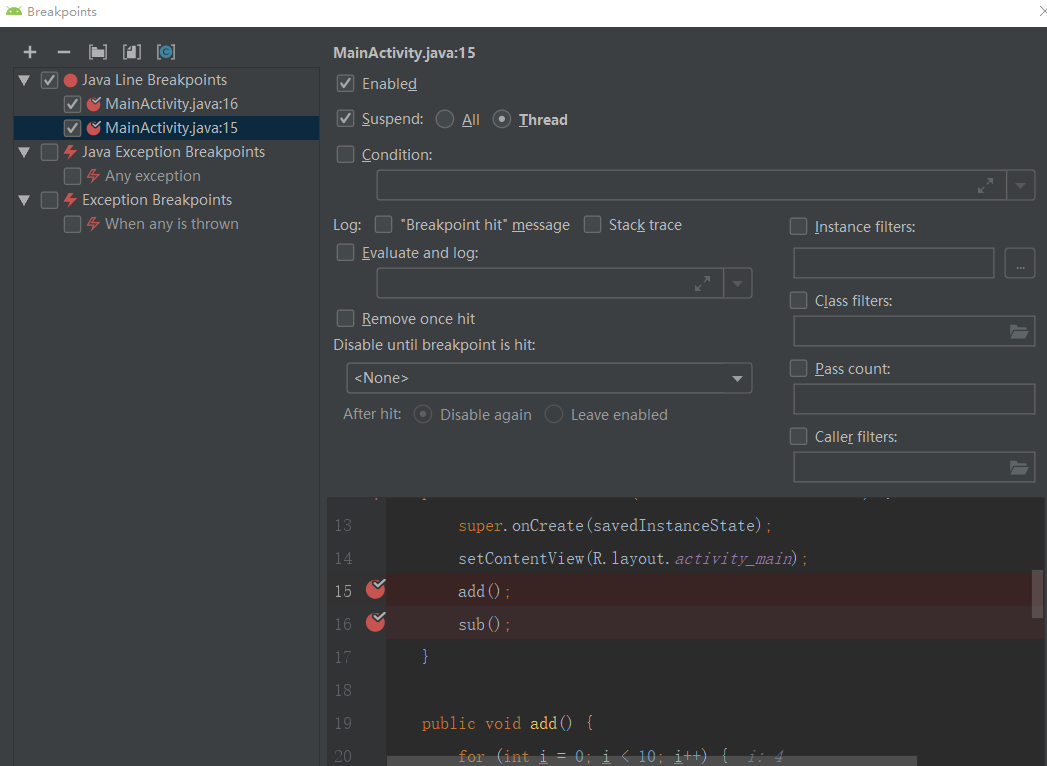Collapse the Exception Breakpoints tree node
Image resolution: width=1047 pixels, height=766 pixels.
coord(24,200)
